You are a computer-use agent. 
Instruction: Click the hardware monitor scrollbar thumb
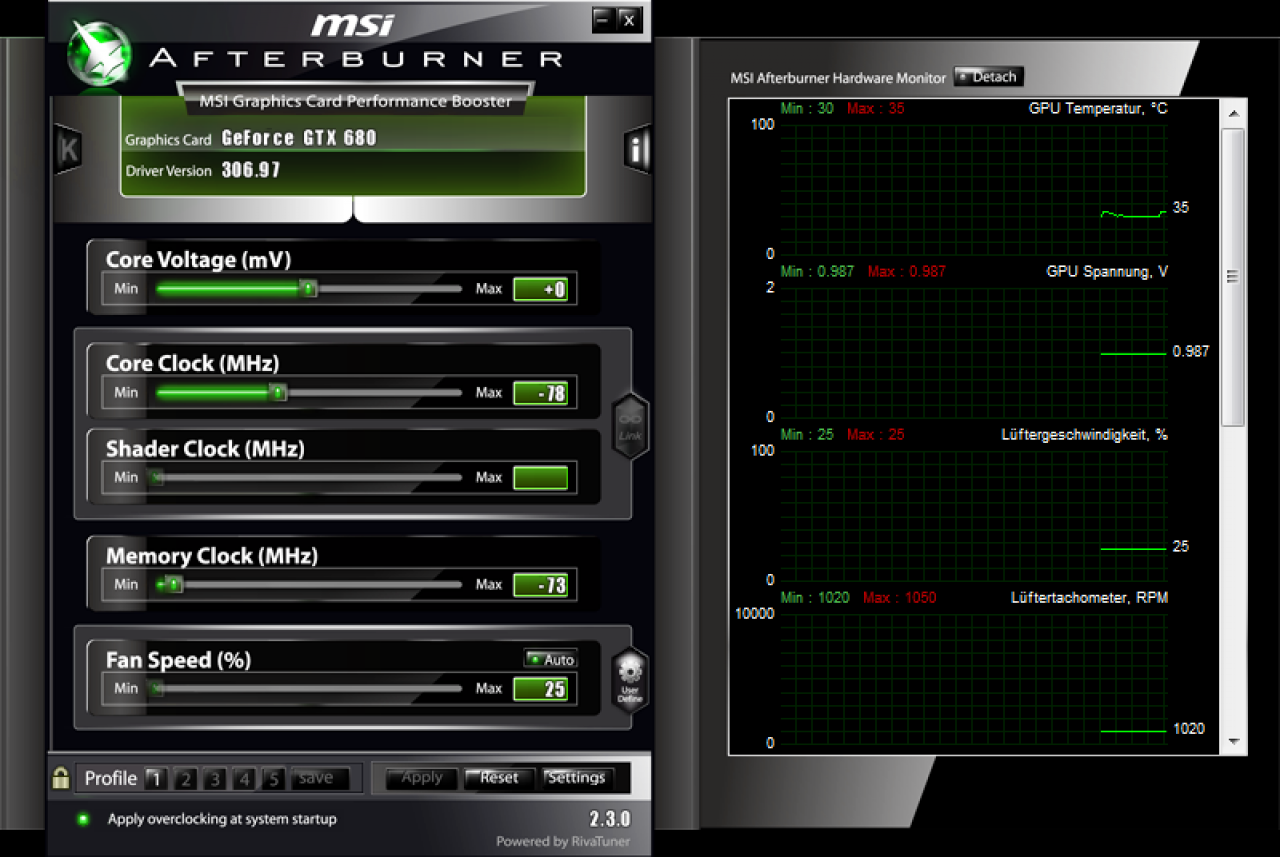click(1233, 276)
